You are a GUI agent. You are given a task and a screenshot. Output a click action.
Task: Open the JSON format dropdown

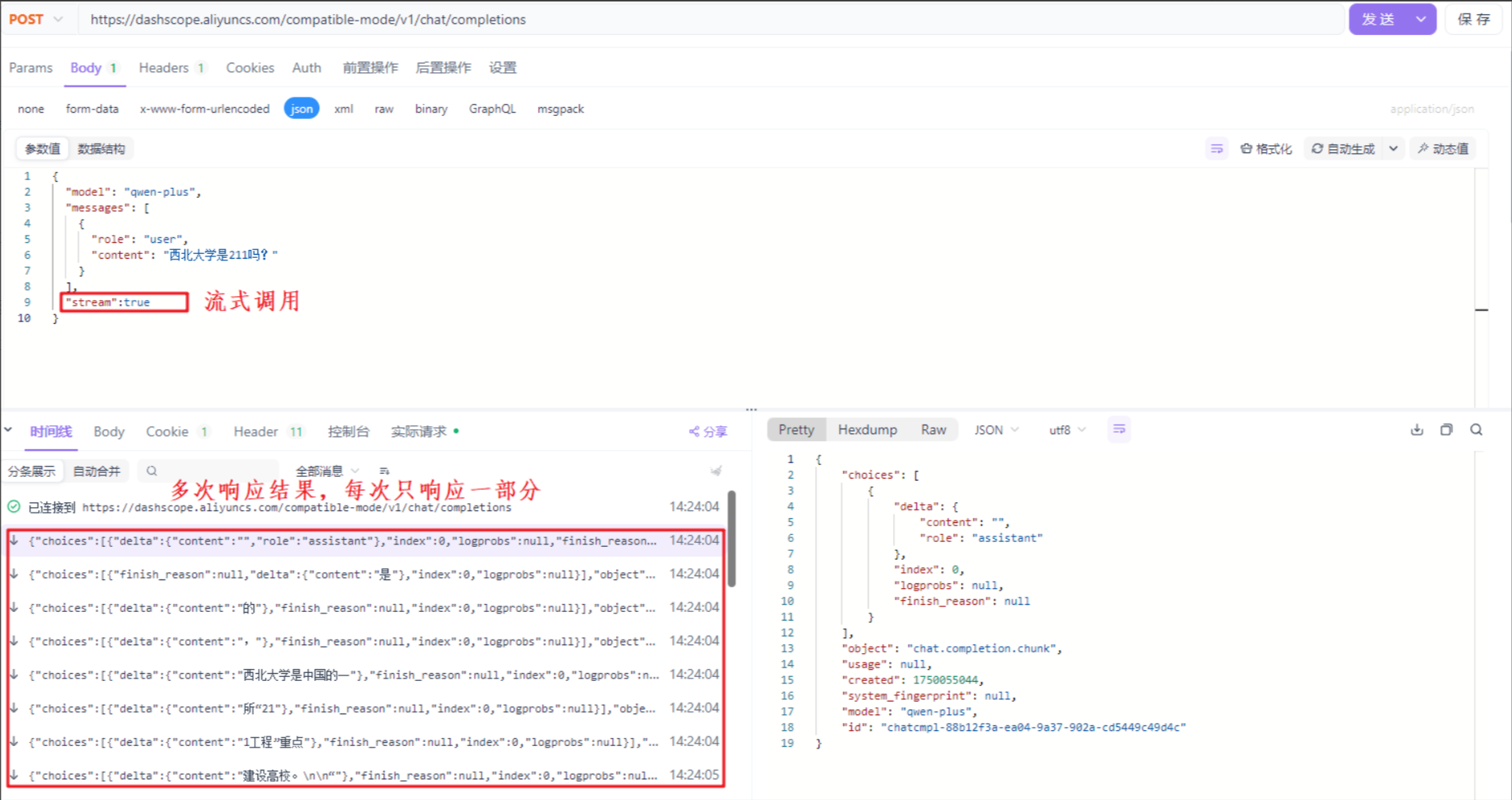point(996,430)
